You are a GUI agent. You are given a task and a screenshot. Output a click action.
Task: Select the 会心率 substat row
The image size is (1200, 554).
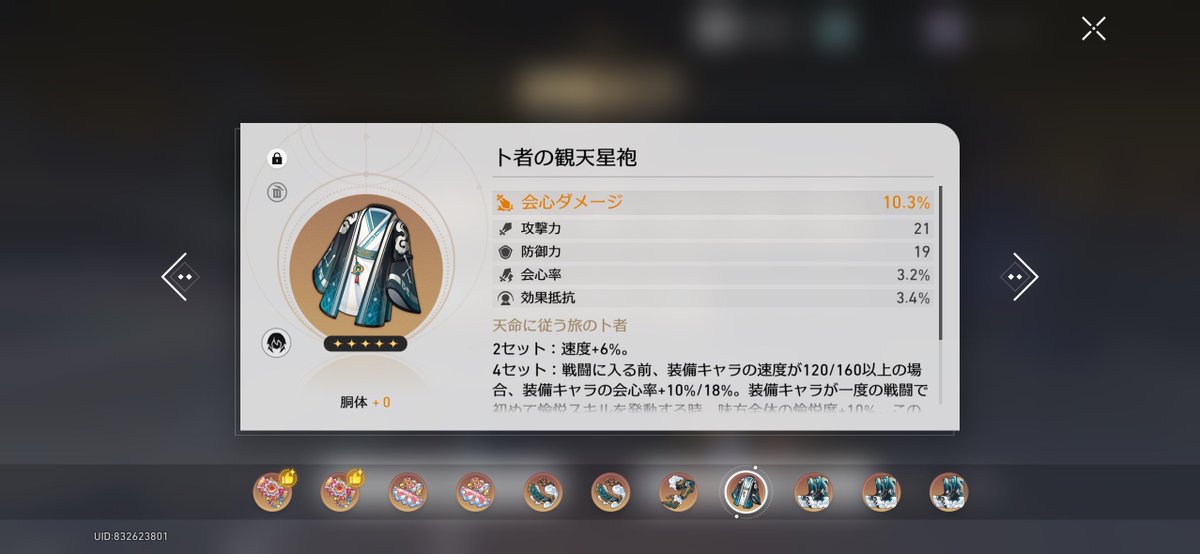(x=713, y=275)
